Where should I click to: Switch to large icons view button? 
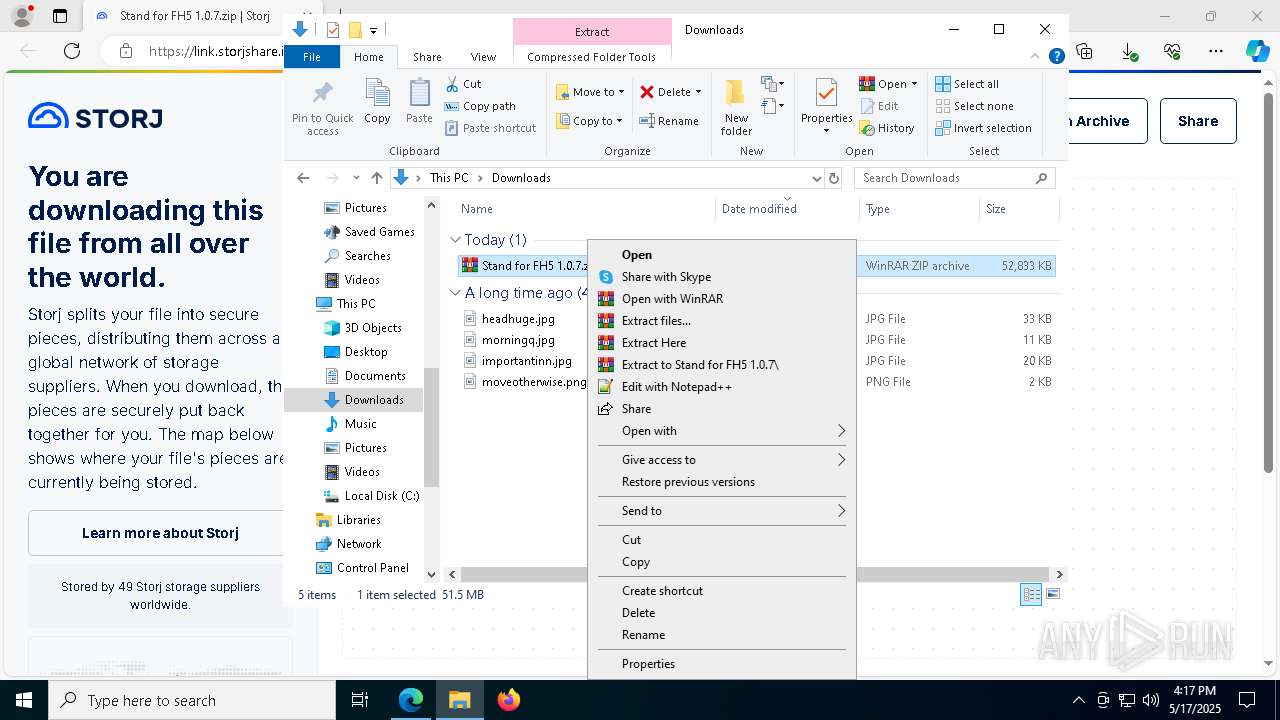1052,594
